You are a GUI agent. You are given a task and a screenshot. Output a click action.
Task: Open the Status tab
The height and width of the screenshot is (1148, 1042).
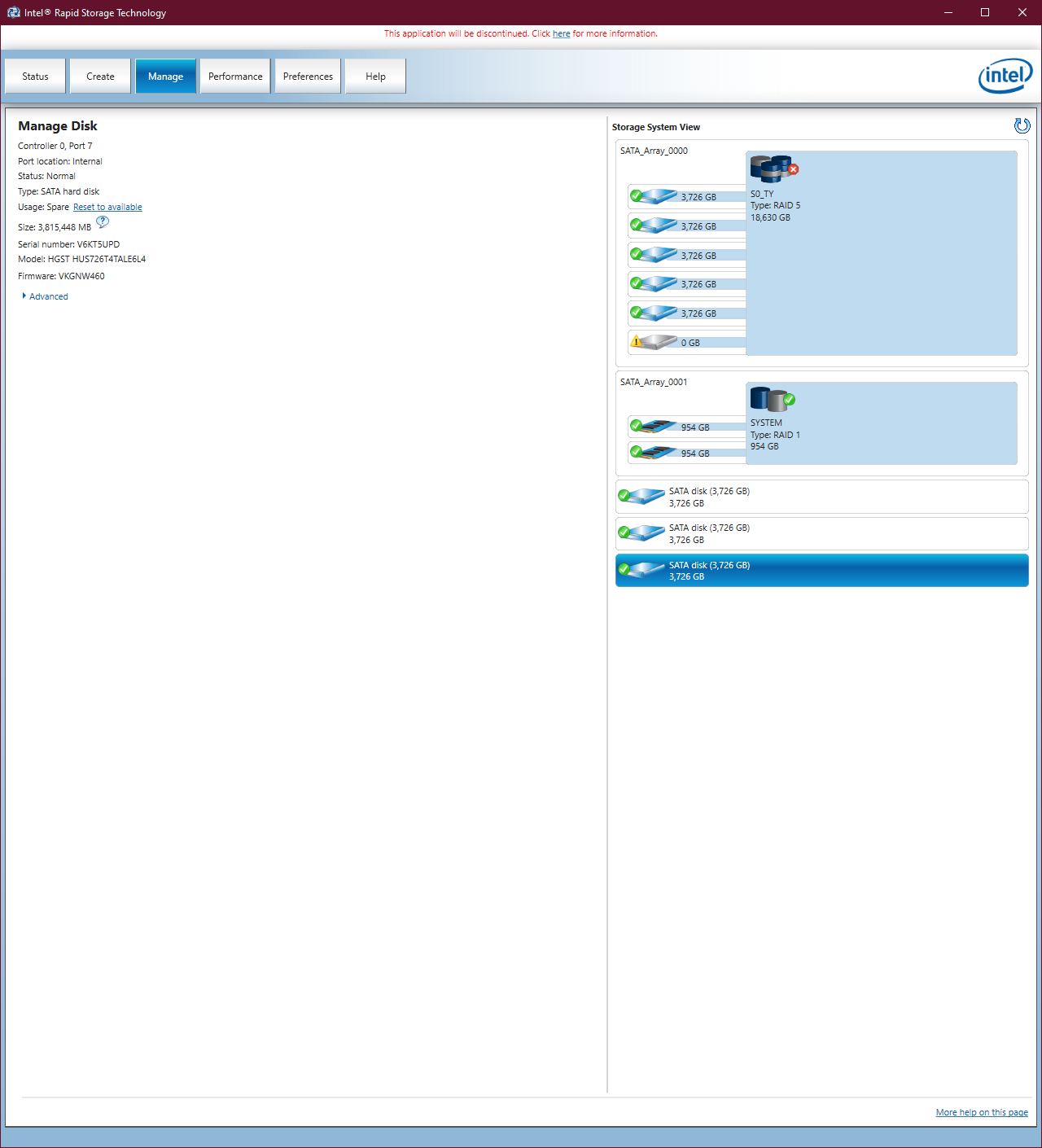pyautogui.click(x=35, y=77)
